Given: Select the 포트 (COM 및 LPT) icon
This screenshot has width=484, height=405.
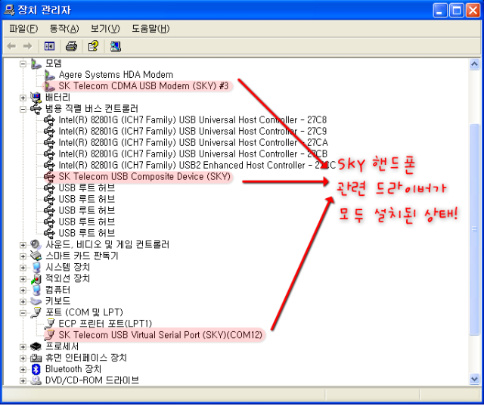Looking at the screenshot, I should point(36,313).
